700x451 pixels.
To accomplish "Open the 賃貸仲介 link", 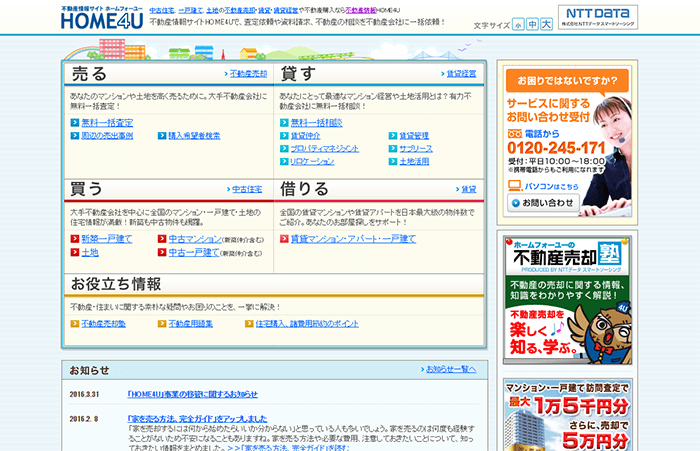I will tap(305, 136).
